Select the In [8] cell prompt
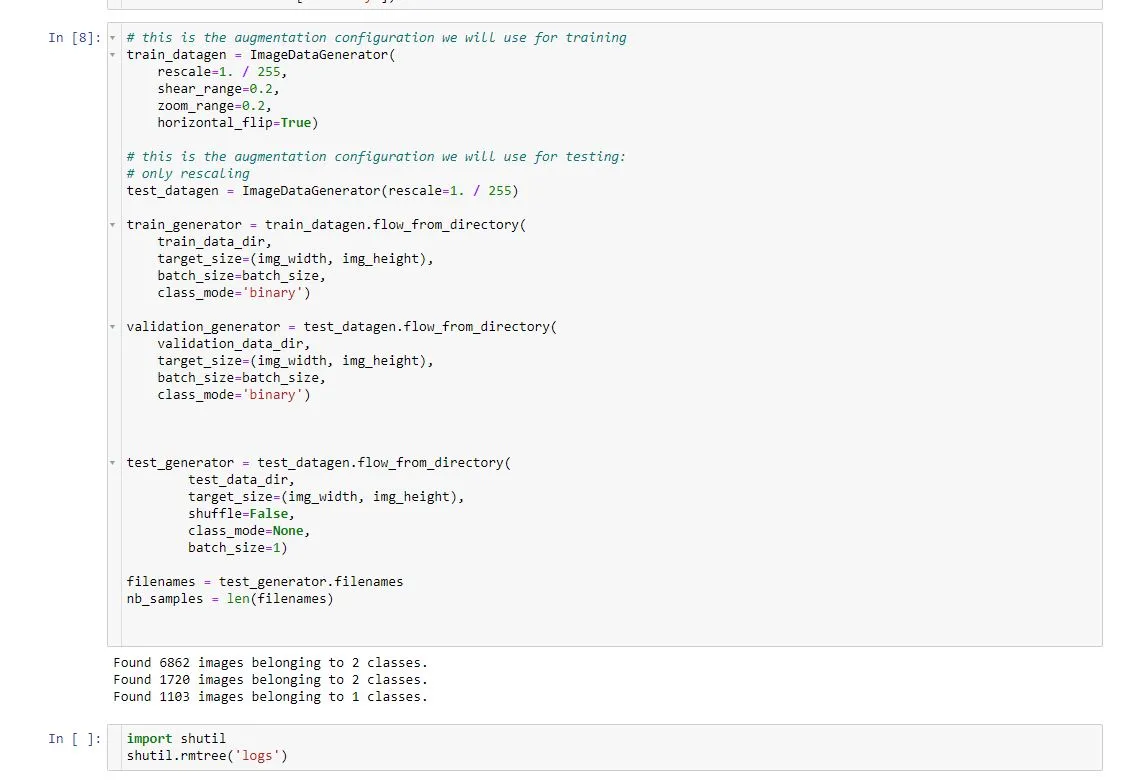This screenshot has width=1122, height=780. (74, 38)
